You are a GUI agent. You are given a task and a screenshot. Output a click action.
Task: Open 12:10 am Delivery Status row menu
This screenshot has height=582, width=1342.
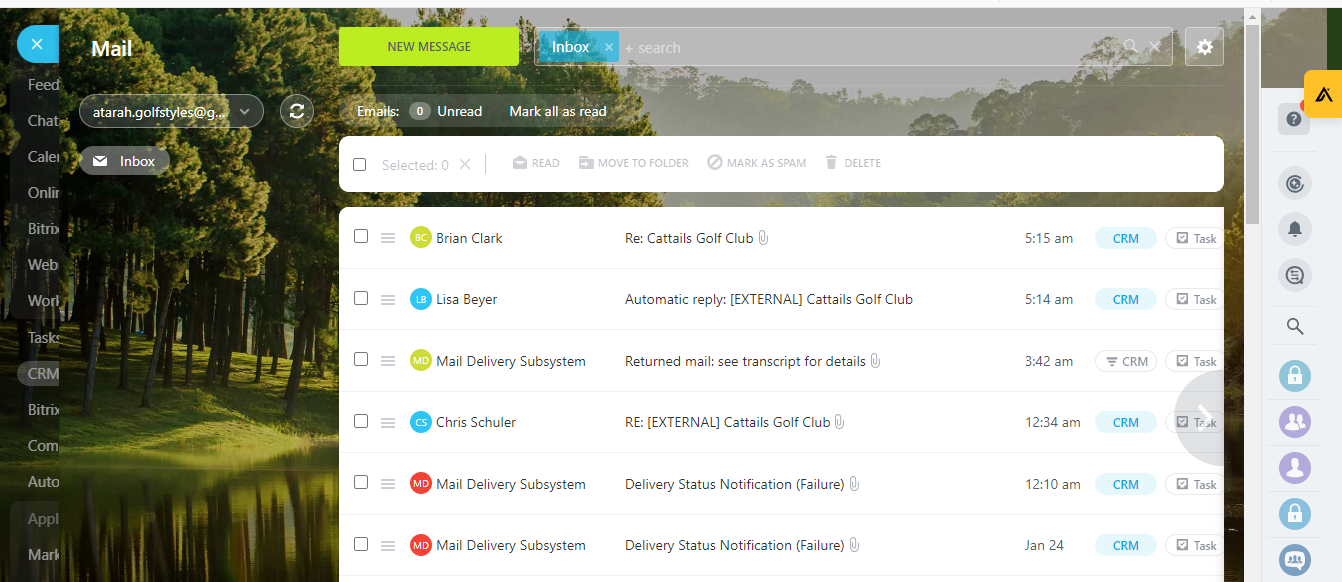pos(388,484)
